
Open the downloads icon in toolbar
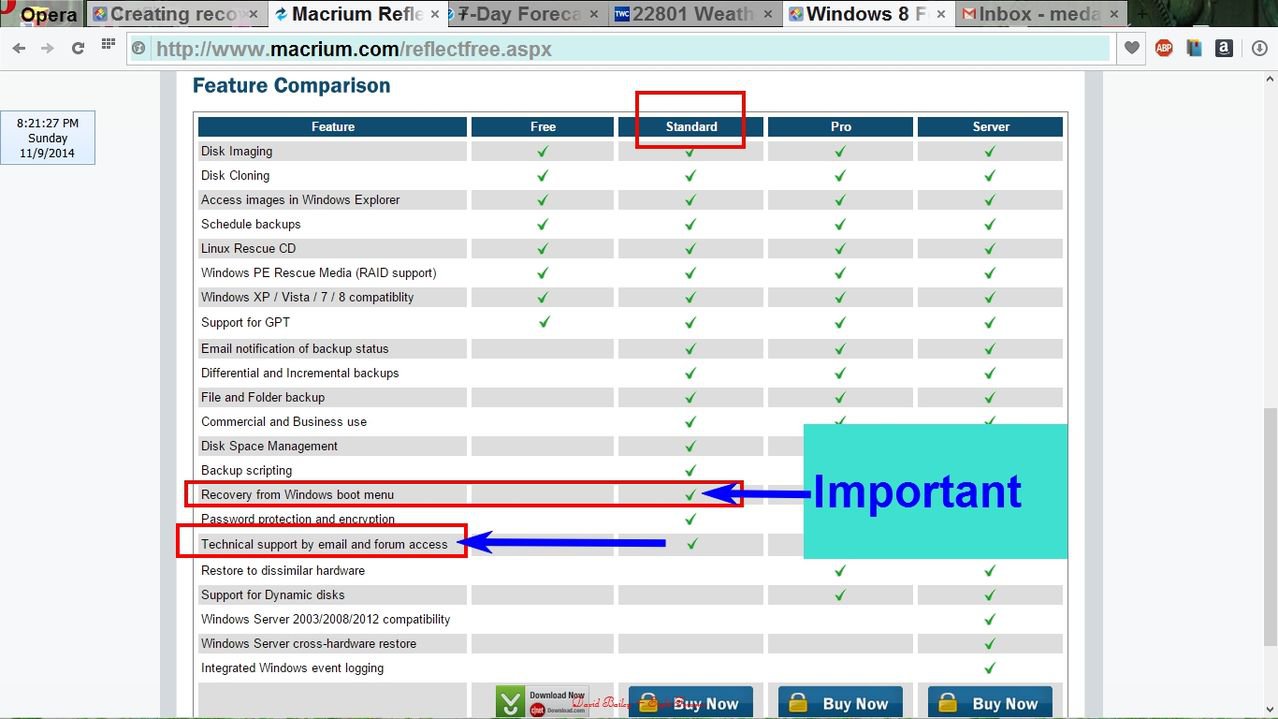[x=1260, y=48]
